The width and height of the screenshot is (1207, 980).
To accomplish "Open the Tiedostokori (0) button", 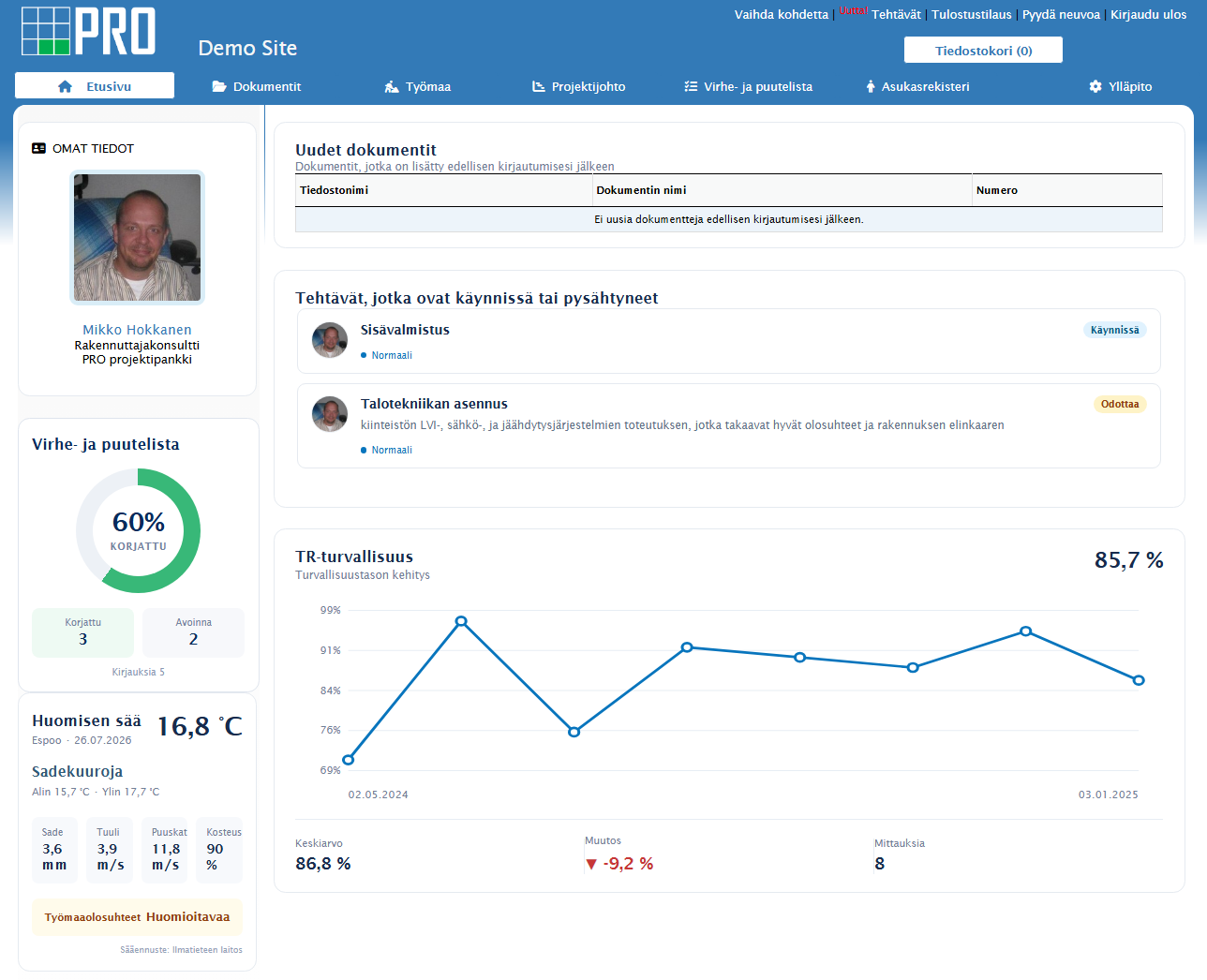I will 983,50.
